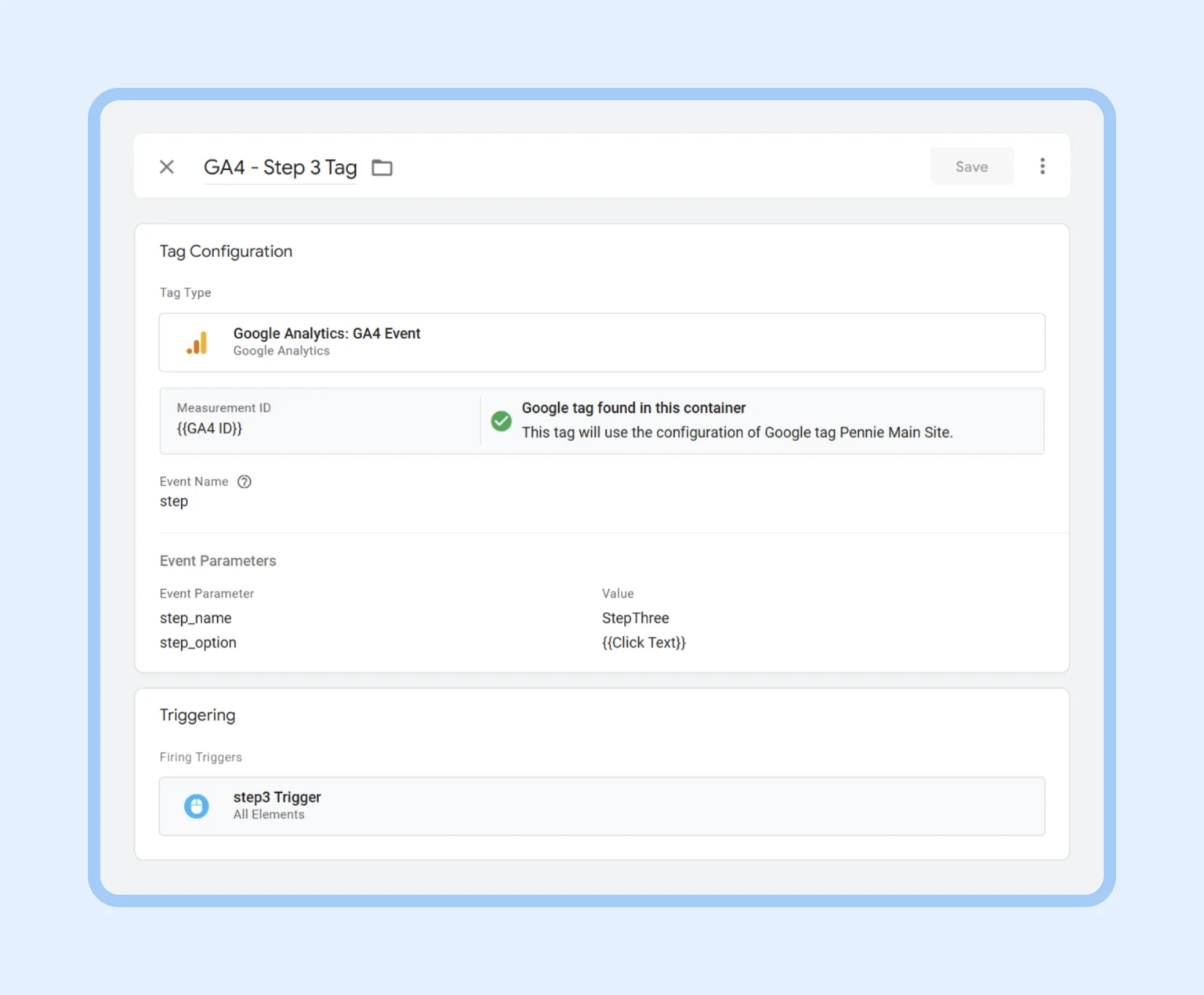Click the step_option parameter row
Image resolution: width=1204 pixels, height=995 pixels.
click(198, 642)
